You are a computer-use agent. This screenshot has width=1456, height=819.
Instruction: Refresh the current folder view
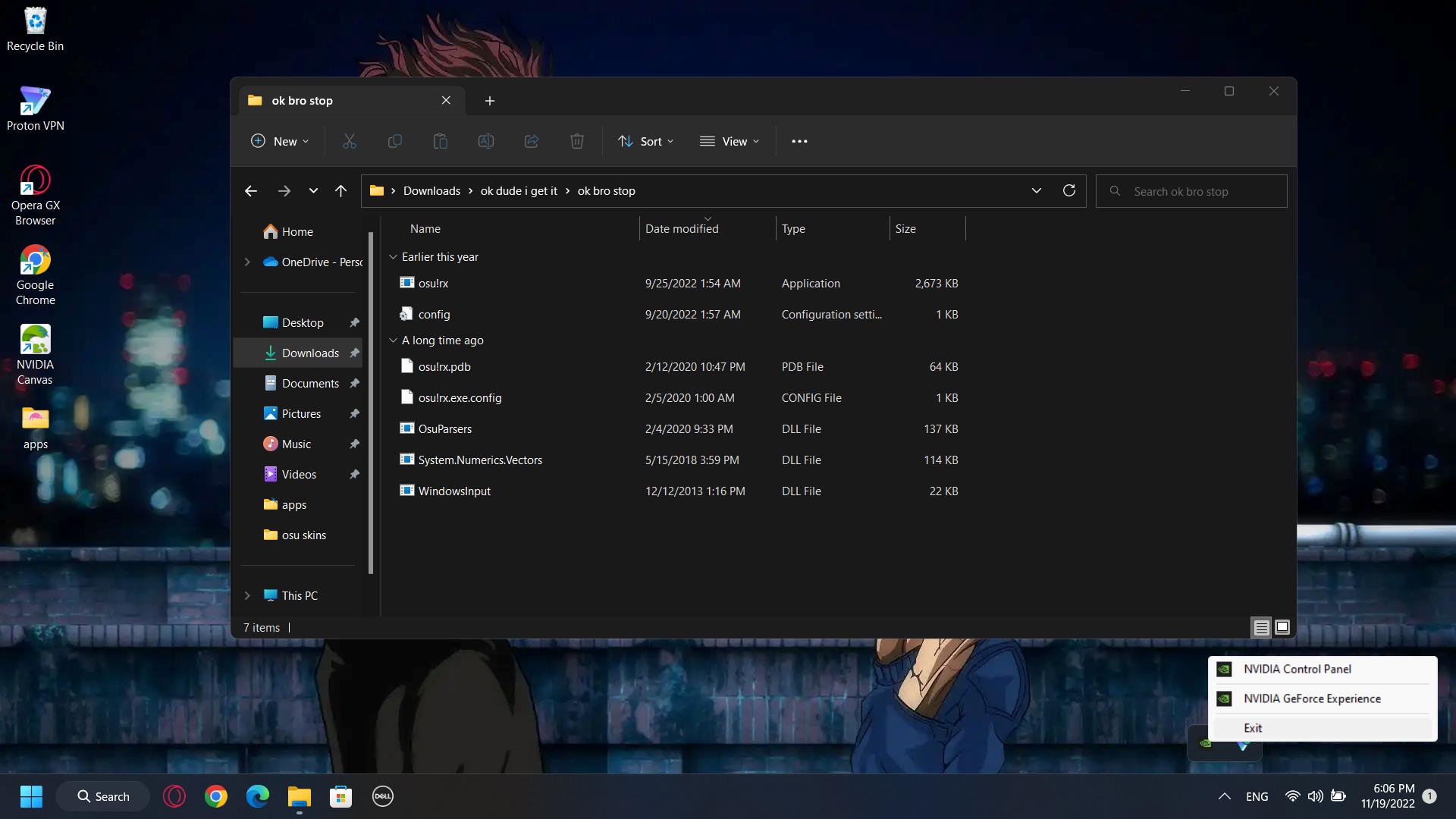coord(1069,190)
